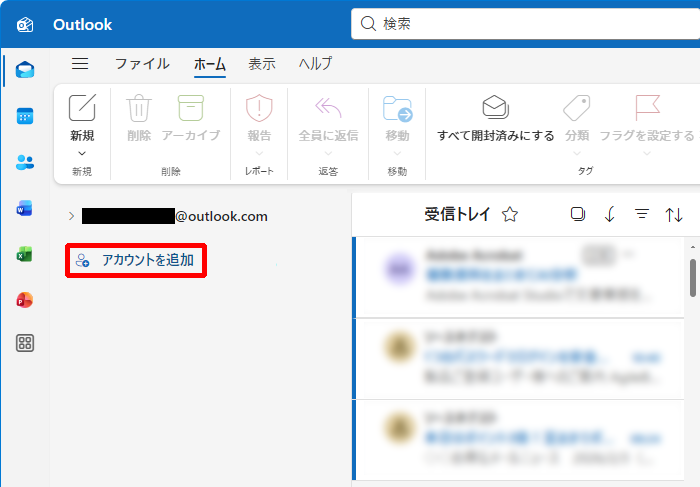Launch Excel from the sidebar
The height and width of the screenshot is (487, 700).
click(25, 254)
